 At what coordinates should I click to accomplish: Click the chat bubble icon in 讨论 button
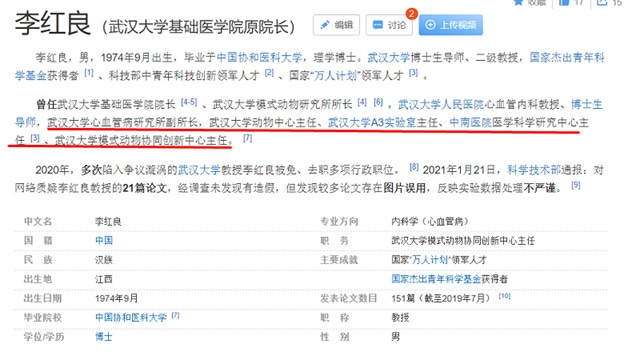[377, 25]
